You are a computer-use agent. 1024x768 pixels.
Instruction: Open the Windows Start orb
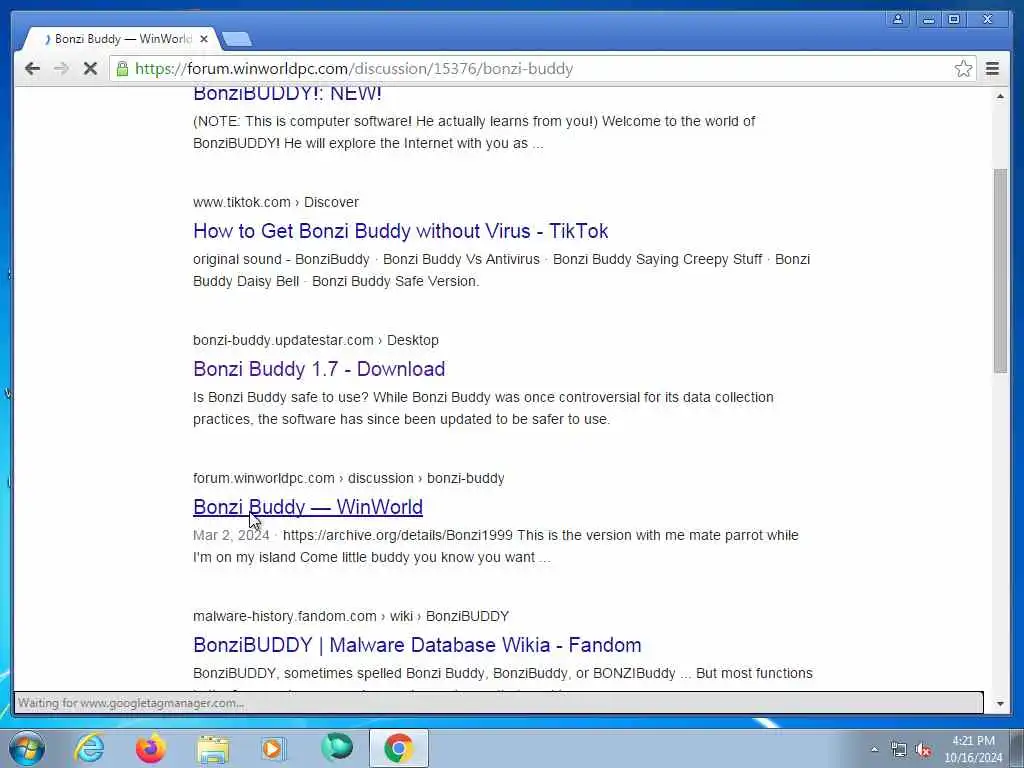[27, 748]
